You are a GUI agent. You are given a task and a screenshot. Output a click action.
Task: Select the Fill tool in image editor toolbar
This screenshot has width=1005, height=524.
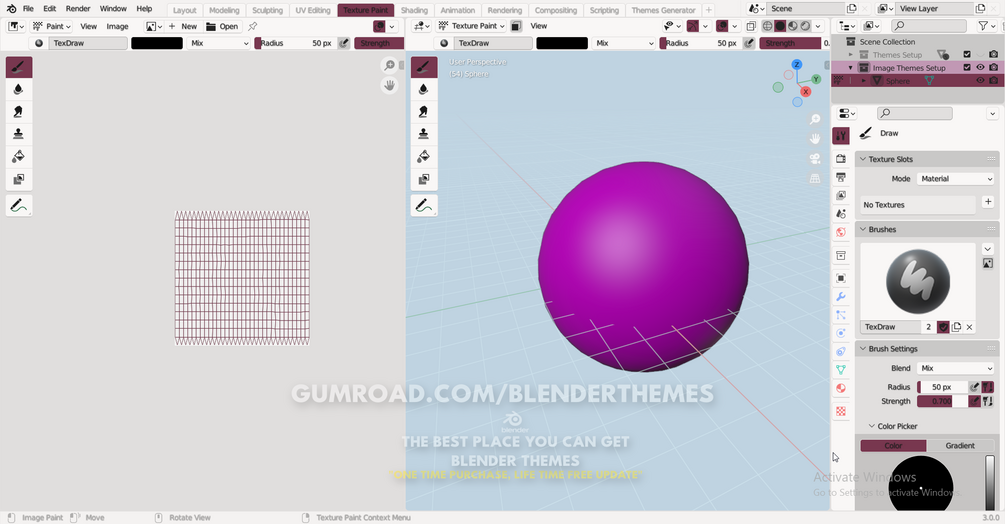point(19,156)
